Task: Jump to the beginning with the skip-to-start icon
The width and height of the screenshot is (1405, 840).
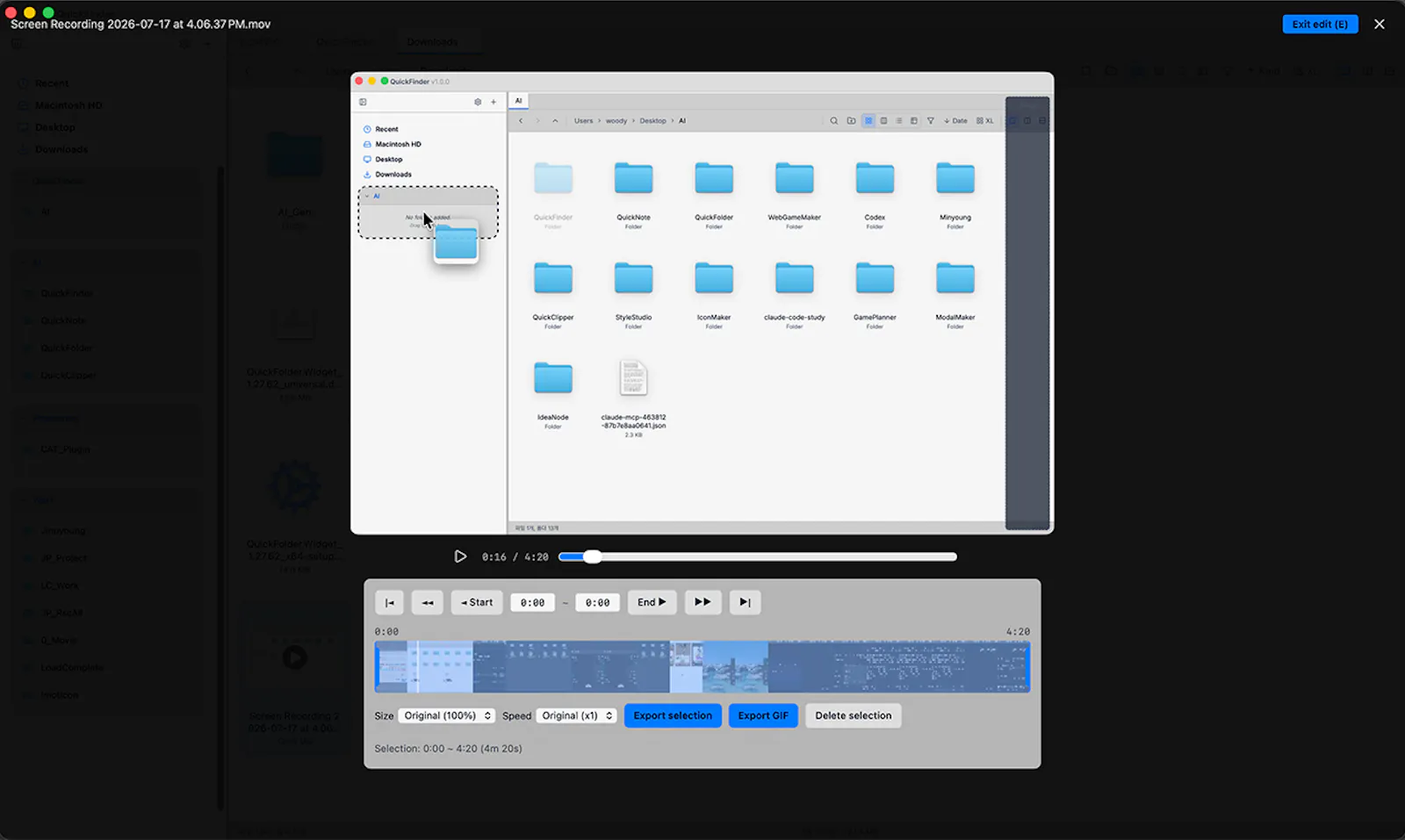Action: point(389,602)
